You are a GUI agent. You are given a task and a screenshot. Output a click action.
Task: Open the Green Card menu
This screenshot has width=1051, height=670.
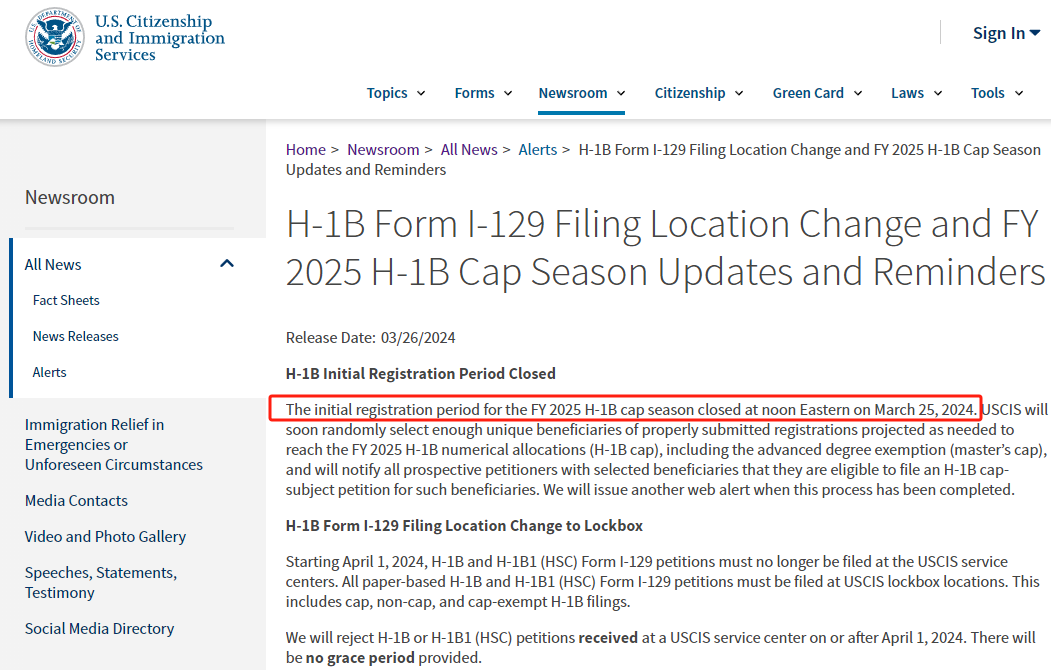coord(817,93)
